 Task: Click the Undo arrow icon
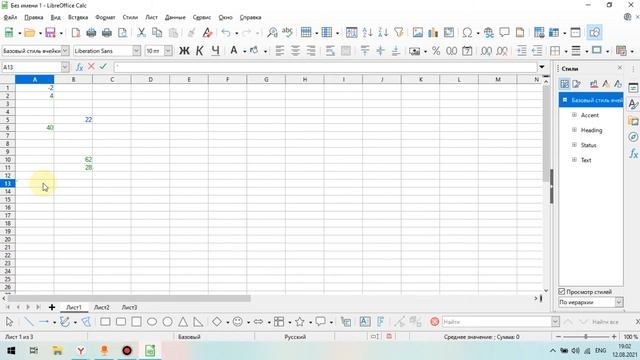point(226,33)
